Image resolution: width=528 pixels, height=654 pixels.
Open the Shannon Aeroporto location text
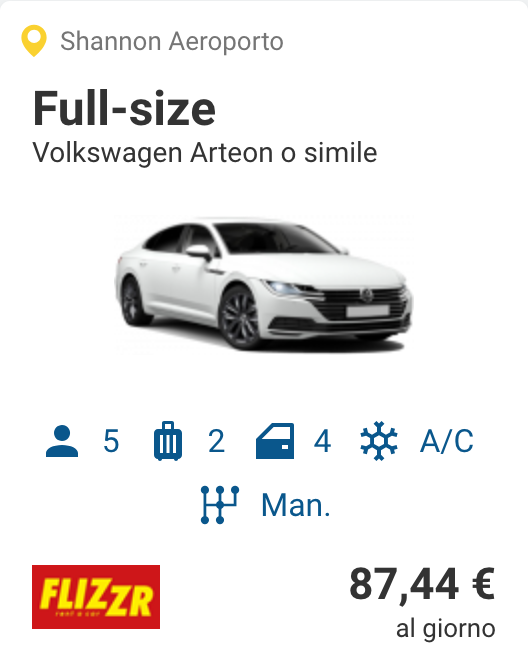172,41
